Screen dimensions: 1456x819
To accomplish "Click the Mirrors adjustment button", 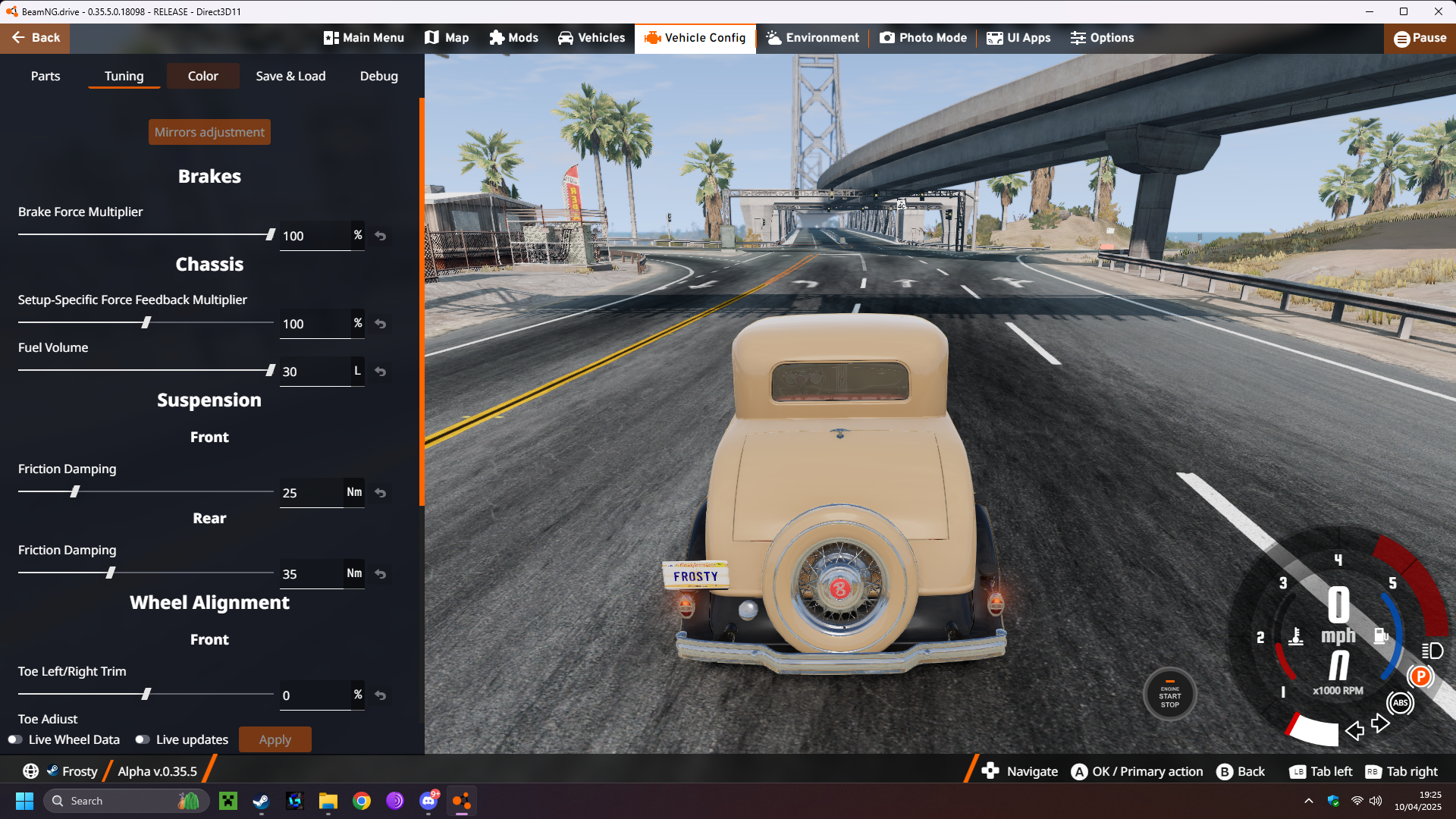I will coord(209,132).
